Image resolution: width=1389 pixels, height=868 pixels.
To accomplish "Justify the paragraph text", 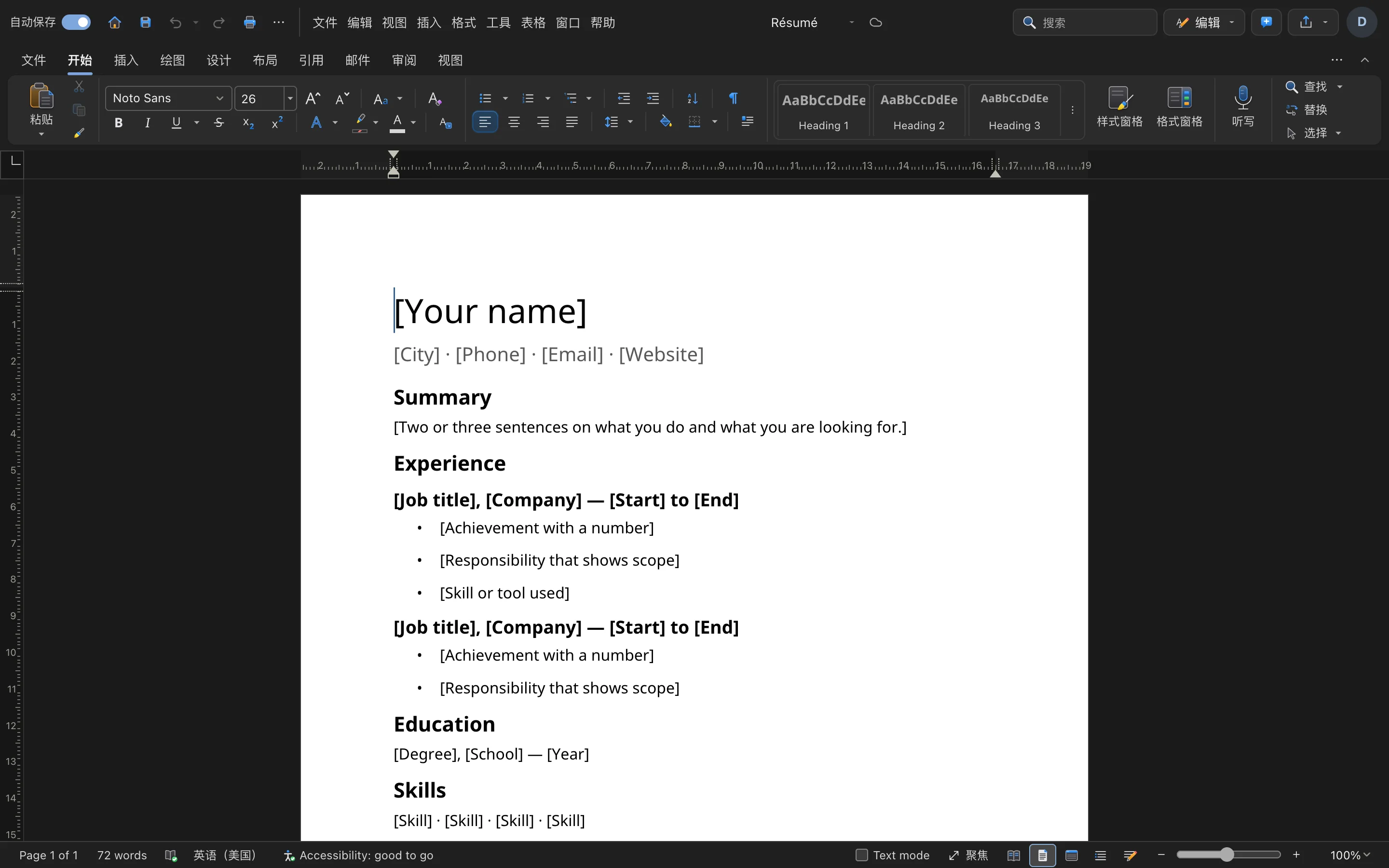I will [x=572, y=122].
